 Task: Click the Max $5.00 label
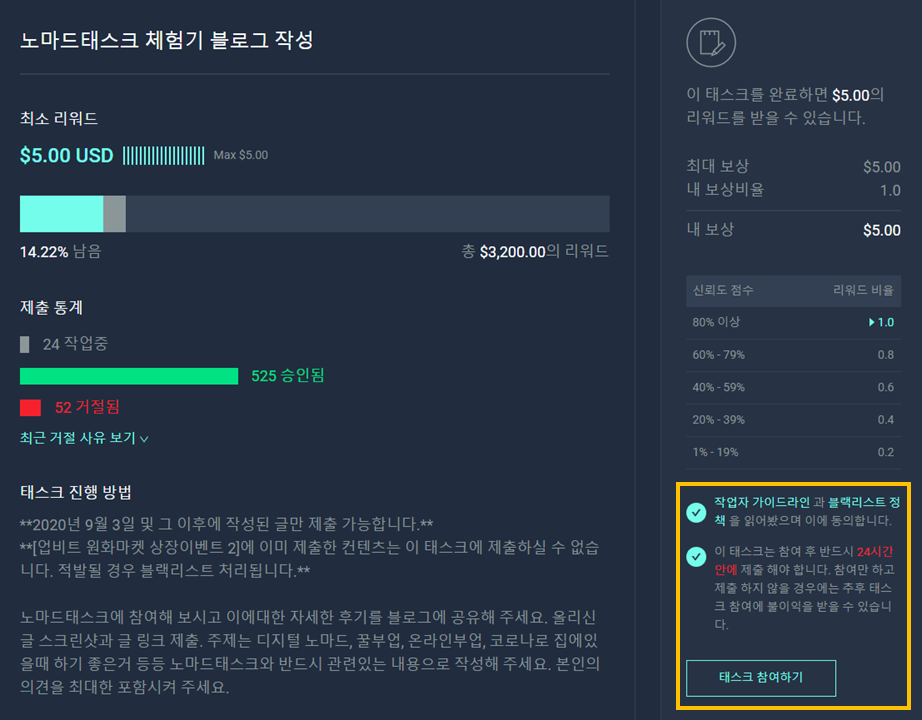click(x=240, y=155)
